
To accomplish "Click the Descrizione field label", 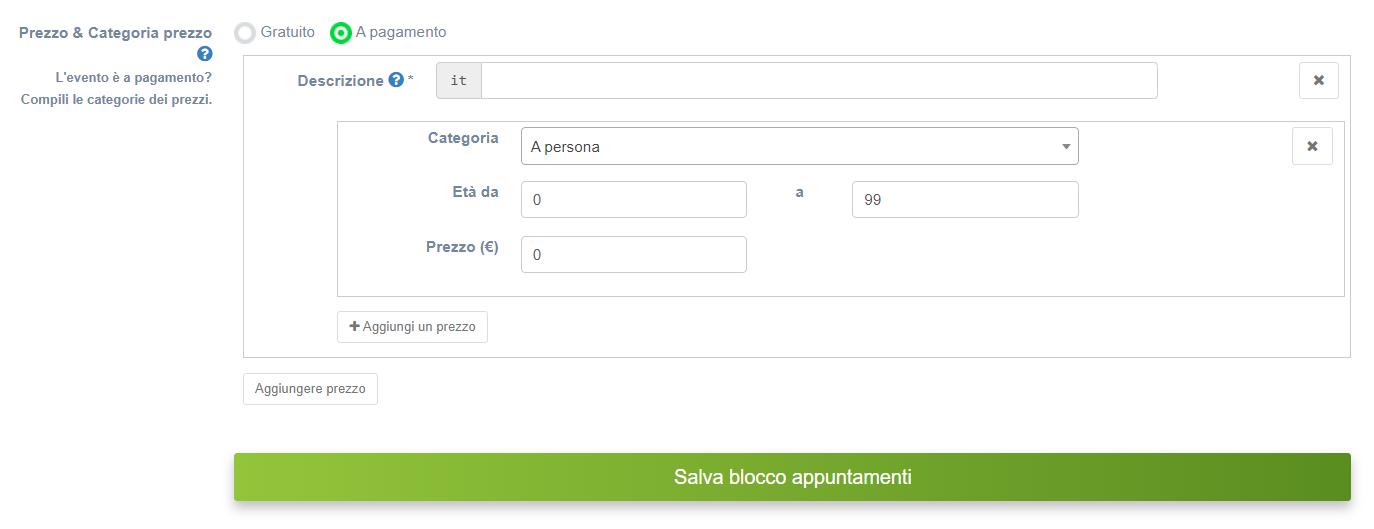I will 340,81.
